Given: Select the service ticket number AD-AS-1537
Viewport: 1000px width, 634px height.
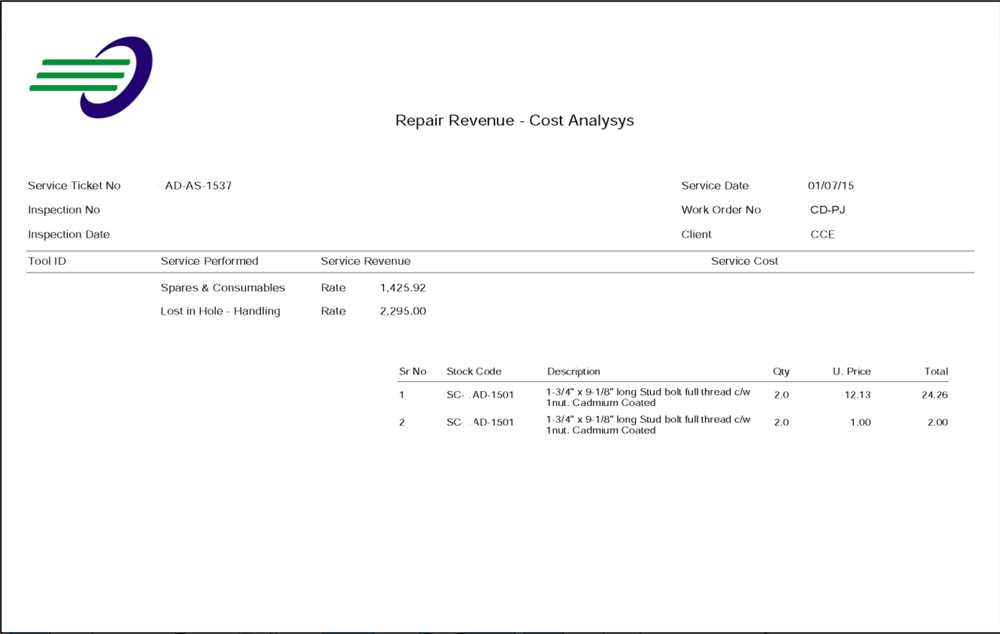Looking at the screenshot, I should 198,186.
